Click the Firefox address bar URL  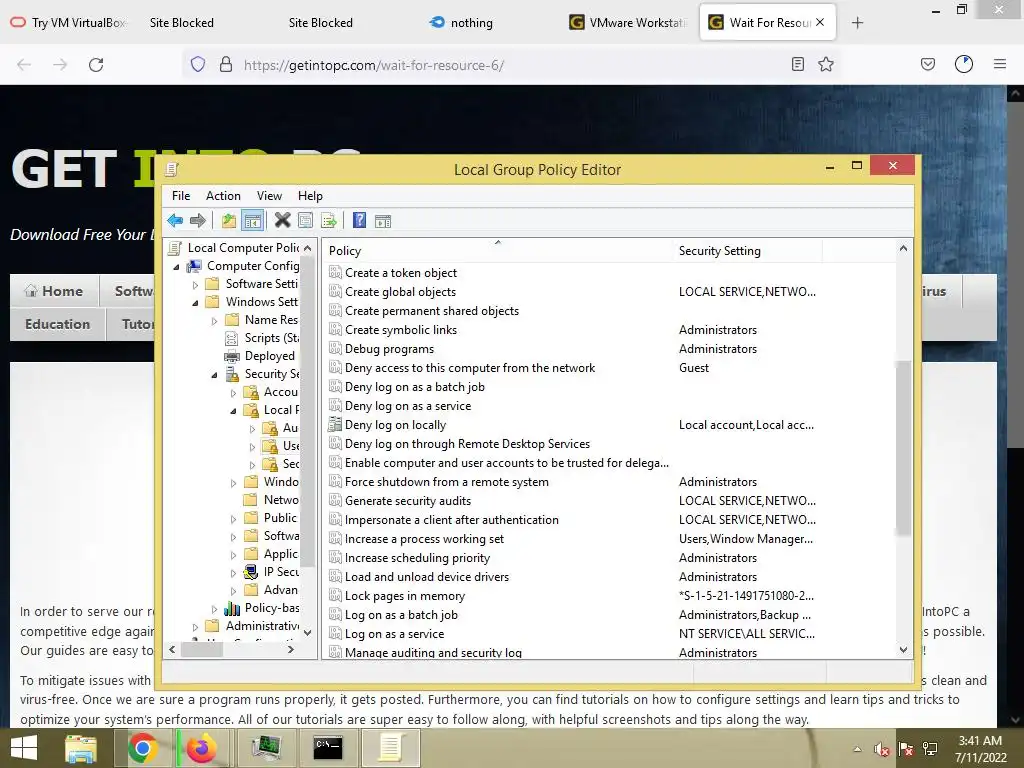click(374, 65)
